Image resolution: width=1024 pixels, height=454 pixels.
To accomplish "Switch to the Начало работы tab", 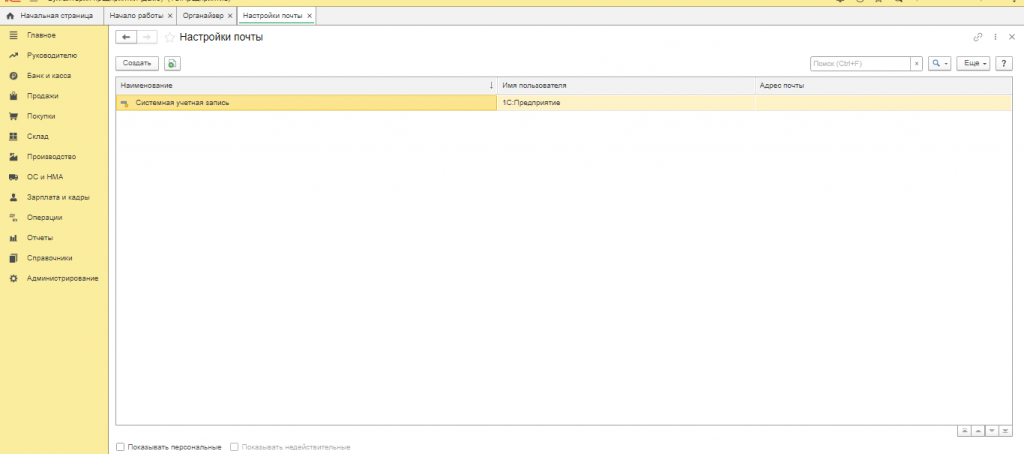I will coord(136,16).
